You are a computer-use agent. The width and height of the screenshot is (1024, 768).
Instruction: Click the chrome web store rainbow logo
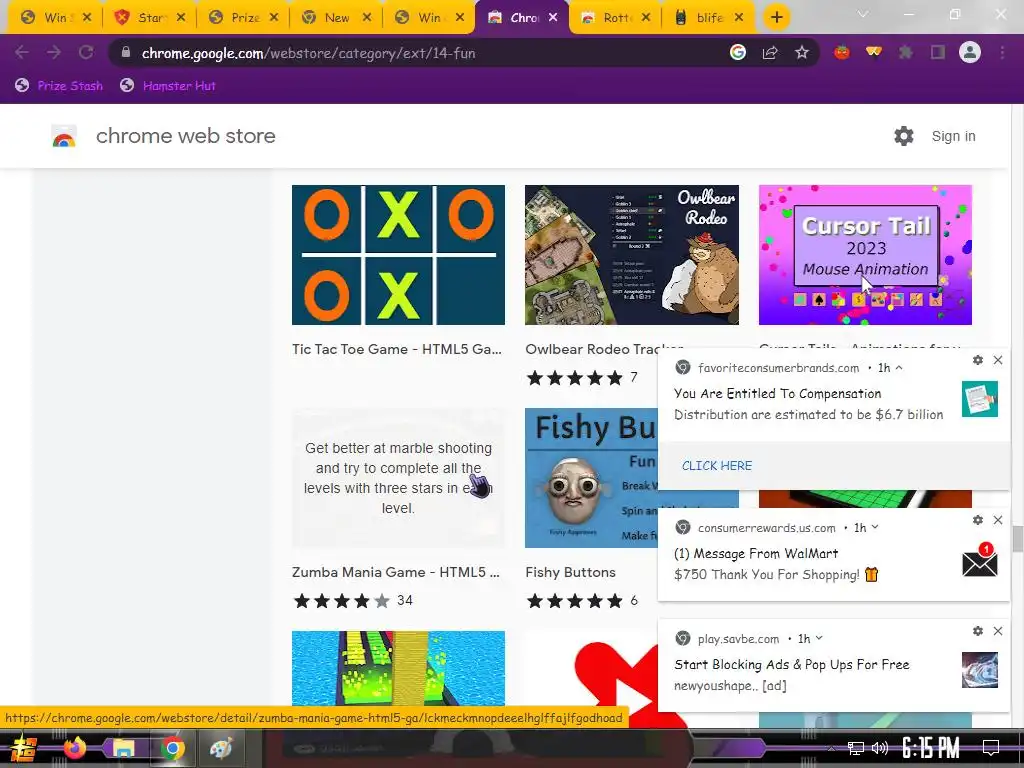(64, 136)
